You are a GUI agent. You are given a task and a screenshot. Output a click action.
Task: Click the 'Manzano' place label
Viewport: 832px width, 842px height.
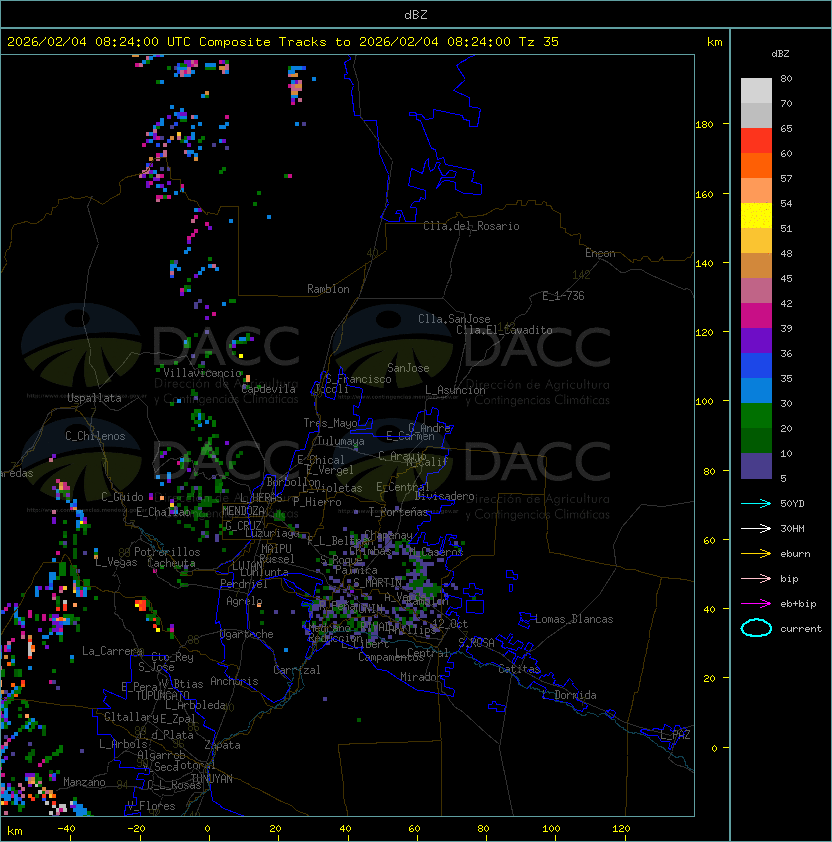pyautogui.click(x=84, y=782)
